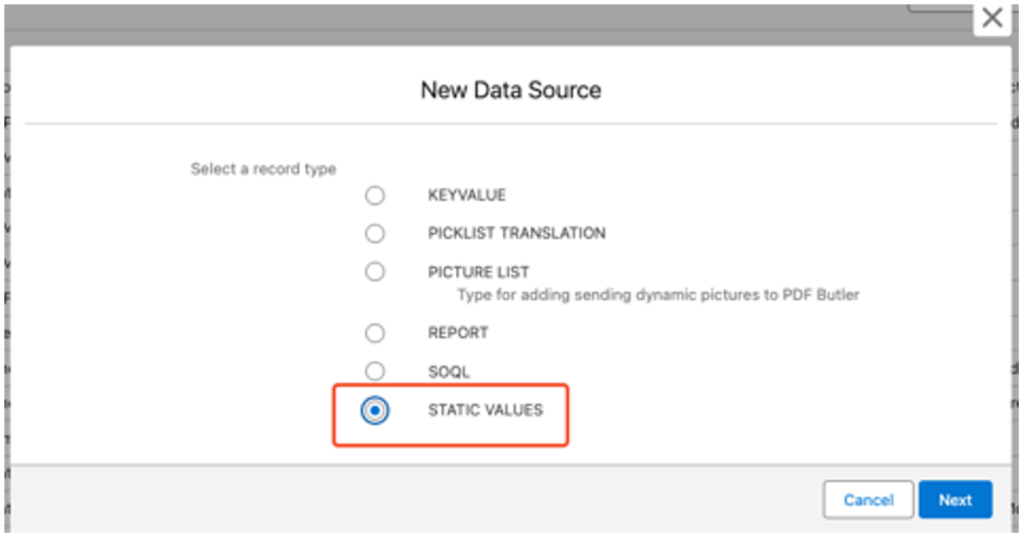The height and width of the screenshot is (538, 1024).
Task: Choose the PICKLIST TRANSLATION radio option
Action: point(375,234)
